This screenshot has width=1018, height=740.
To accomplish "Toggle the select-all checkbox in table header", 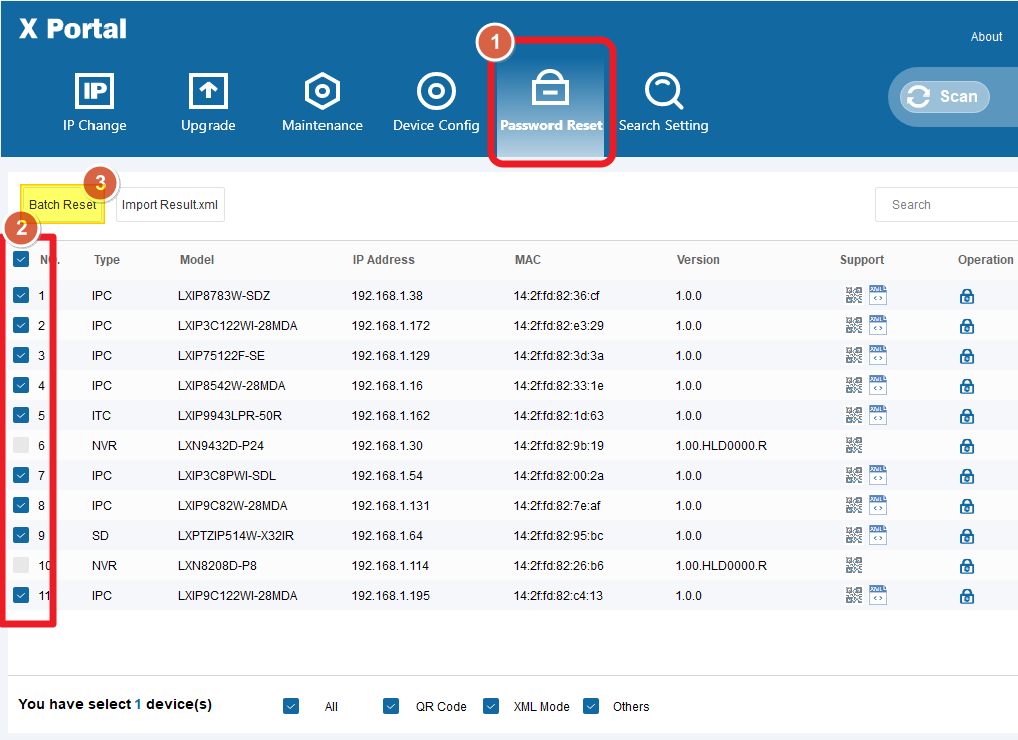I will (x=21, y=260).
